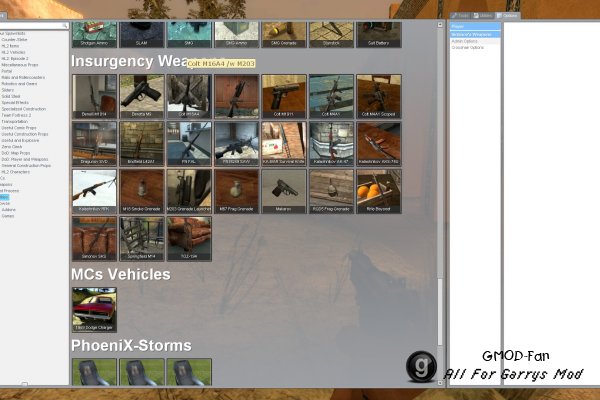Click the content list scroll-up arrow
600x400 pixels.
click(x=440, y=24)
